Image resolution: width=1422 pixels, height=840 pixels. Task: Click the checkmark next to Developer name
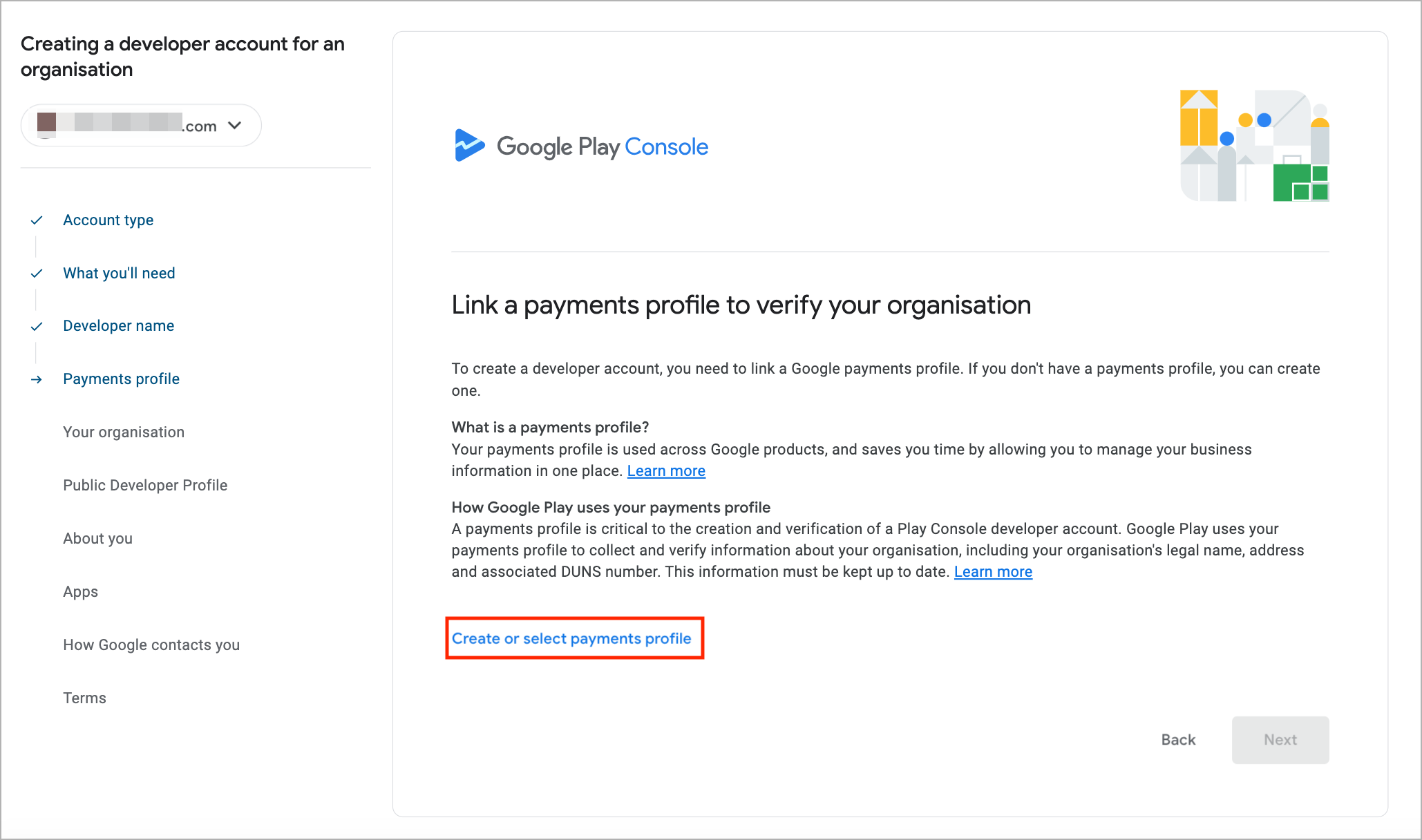[37, 326]
